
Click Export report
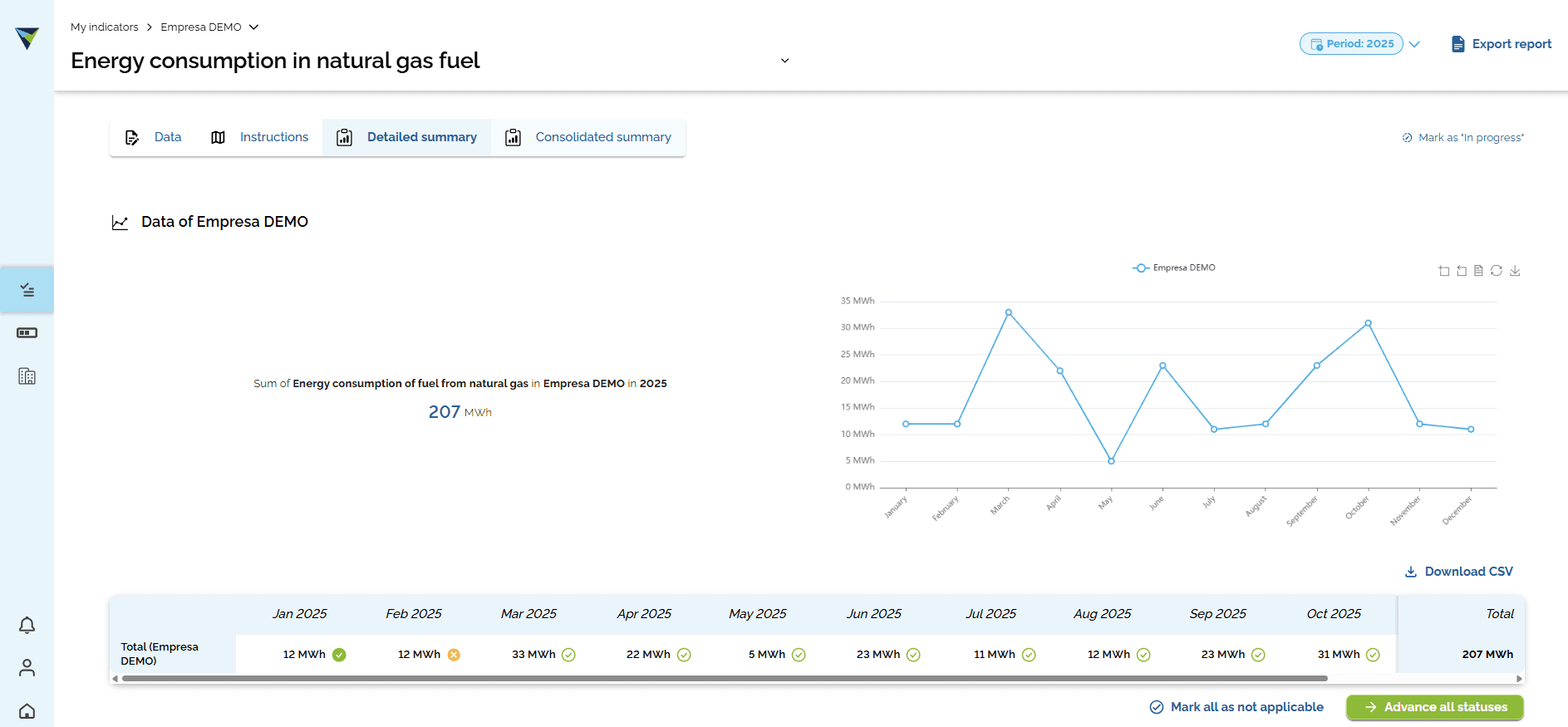pyautogui.click(x=1501, y=44)
